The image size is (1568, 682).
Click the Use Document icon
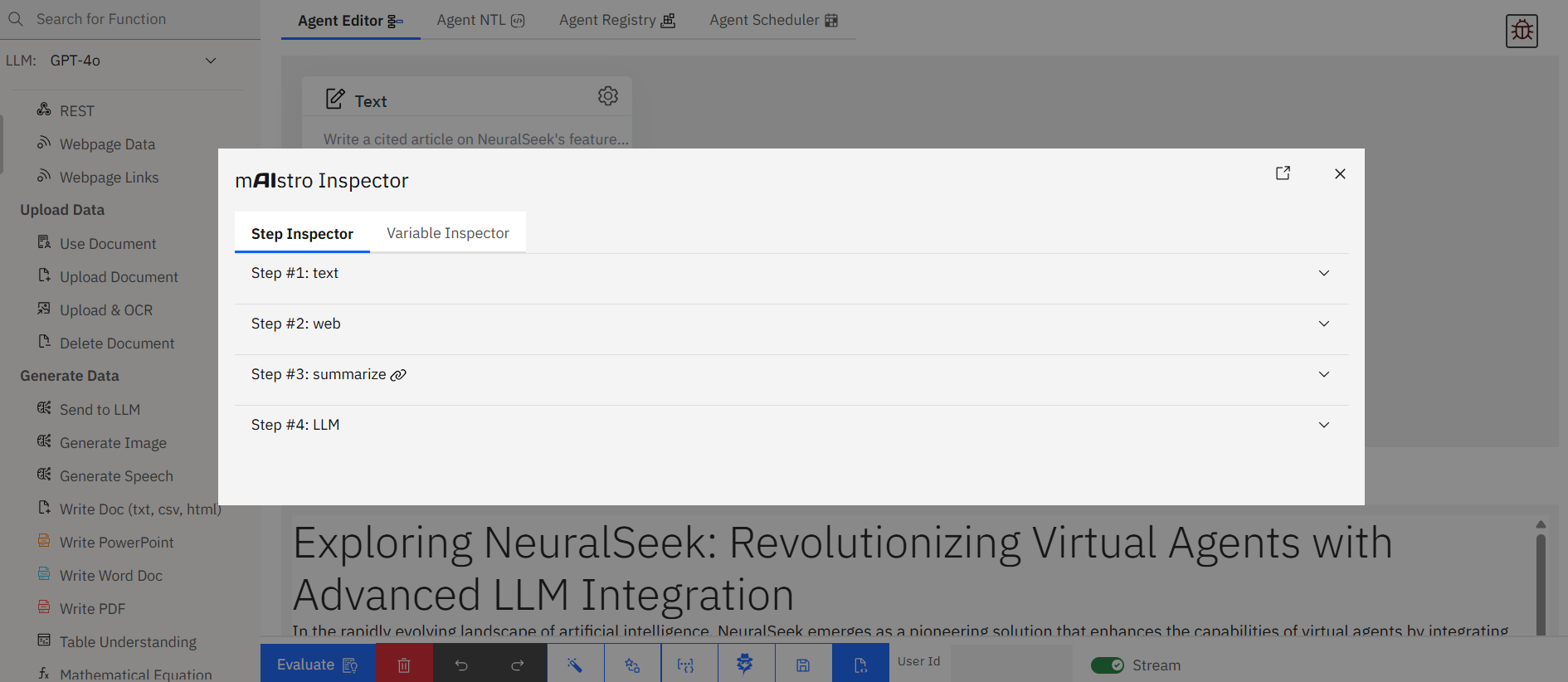pos(44,241)
